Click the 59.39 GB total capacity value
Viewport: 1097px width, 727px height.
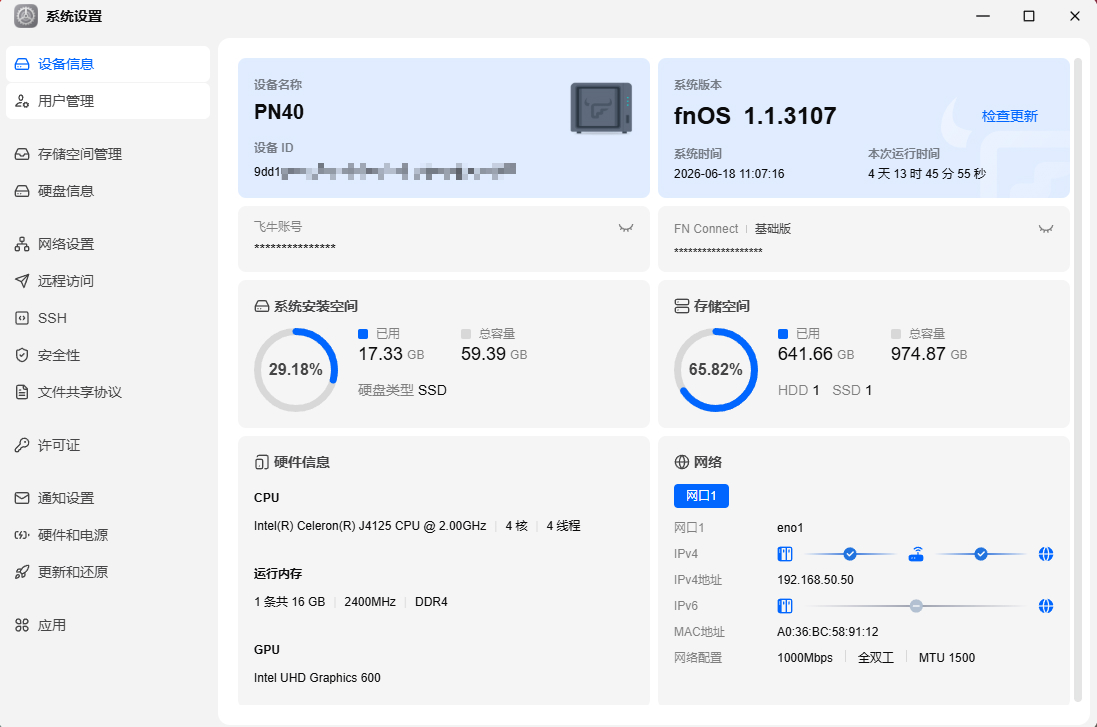coord(494,354)
